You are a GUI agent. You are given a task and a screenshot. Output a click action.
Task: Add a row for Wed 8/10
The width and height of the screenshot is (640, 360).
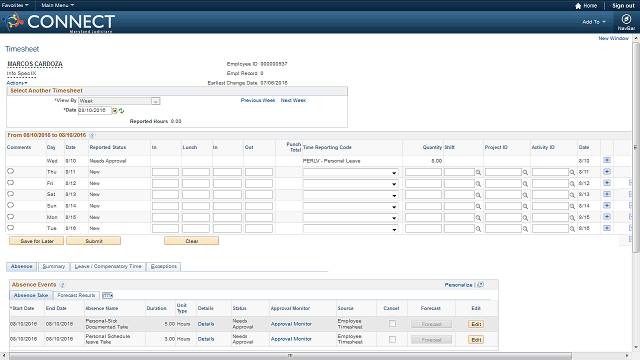click(607, 160)
